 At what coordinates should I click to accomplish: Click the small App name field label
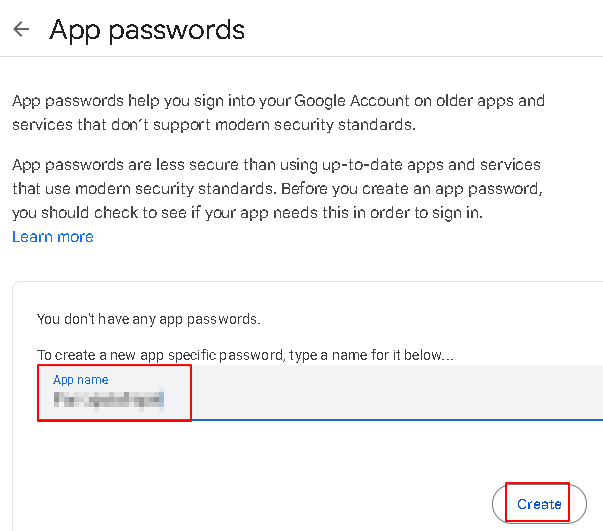coord(80,380)
